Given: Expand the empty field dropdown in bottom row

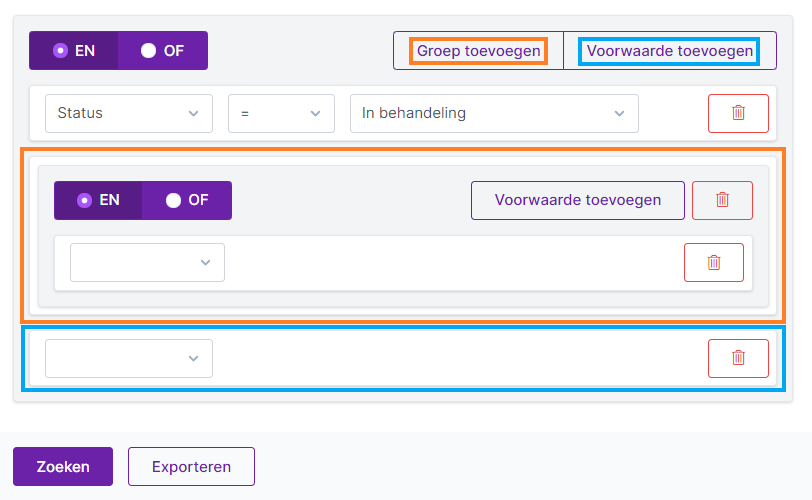Looking at the screenshot, I should pyautogui.click(x=129, y=358).
